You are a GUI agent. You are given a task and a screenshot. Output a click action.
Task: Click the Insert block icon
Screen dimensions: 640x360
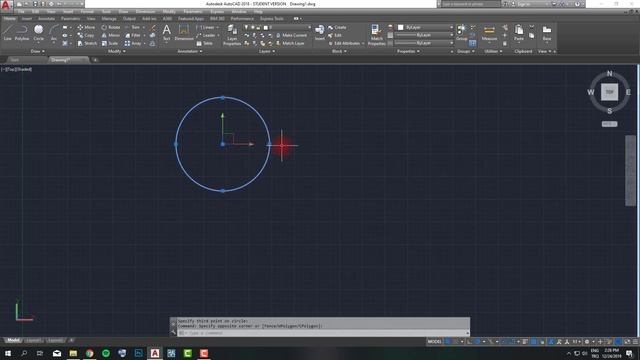[320, 32]
